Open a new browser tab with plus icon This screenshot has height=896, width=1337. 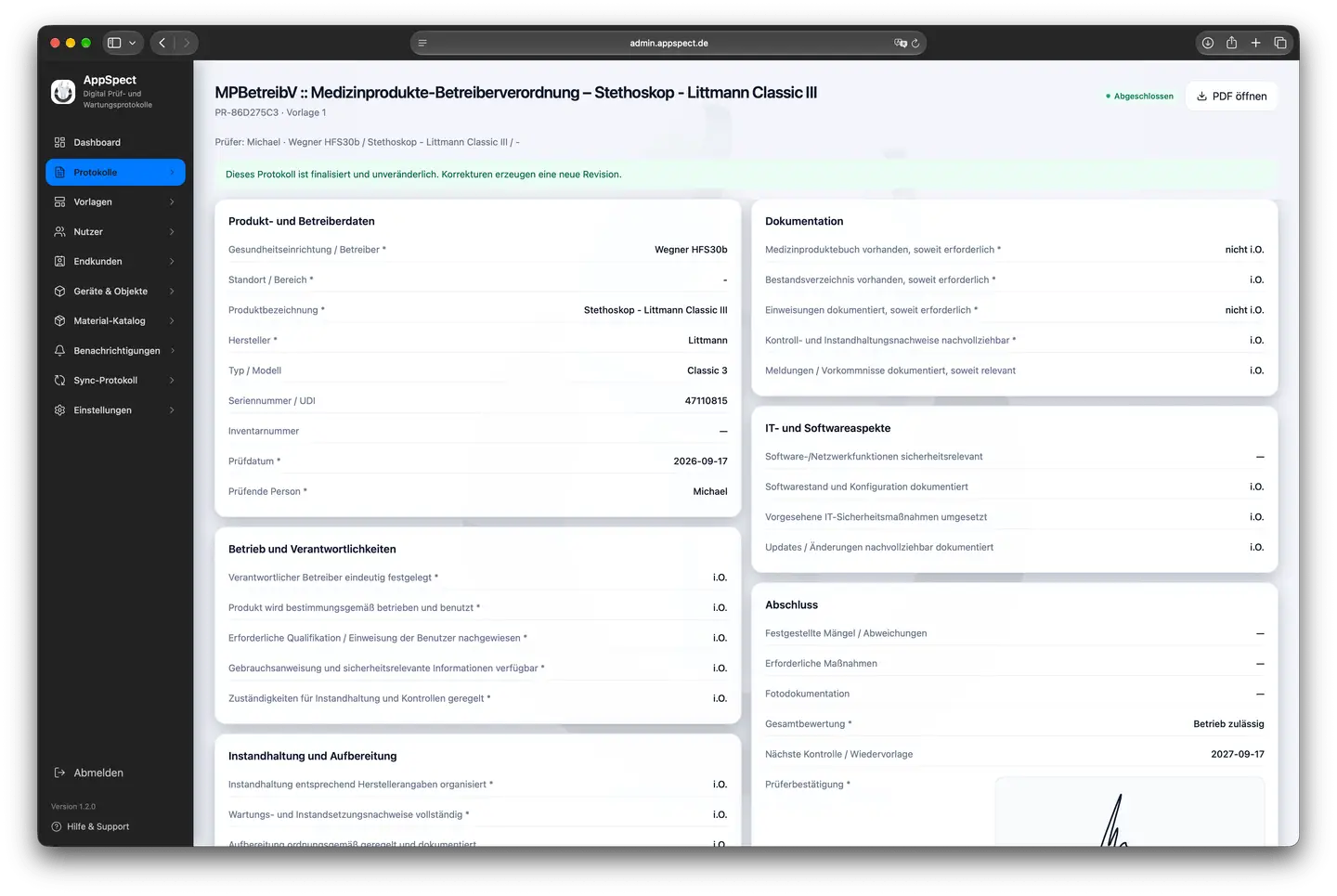(1255, 43)
